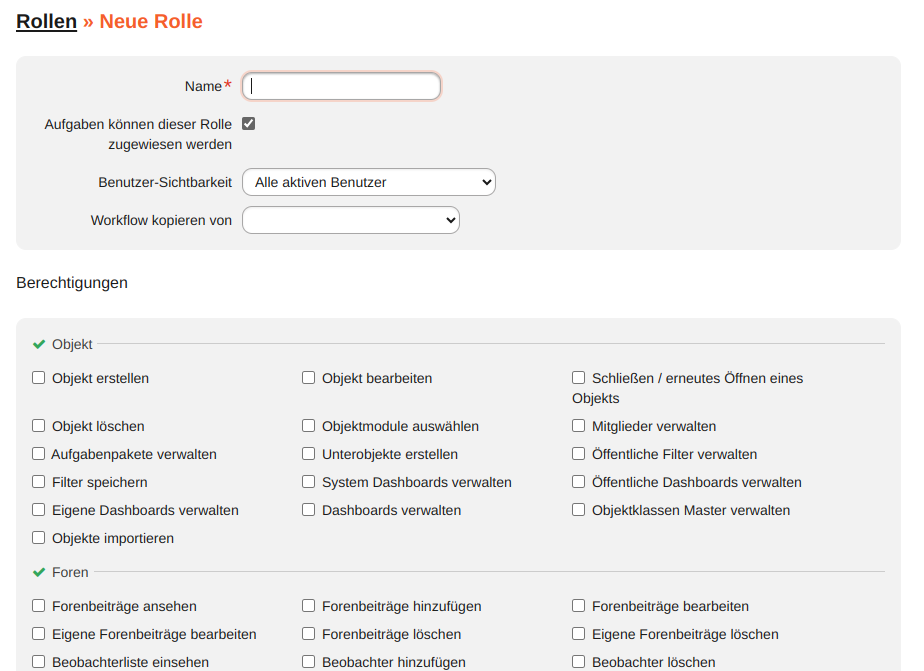This screenshot has height=671, width=924.
Task: Open the Workflow kopieren von dropdown
Action: tap(351, 219)
